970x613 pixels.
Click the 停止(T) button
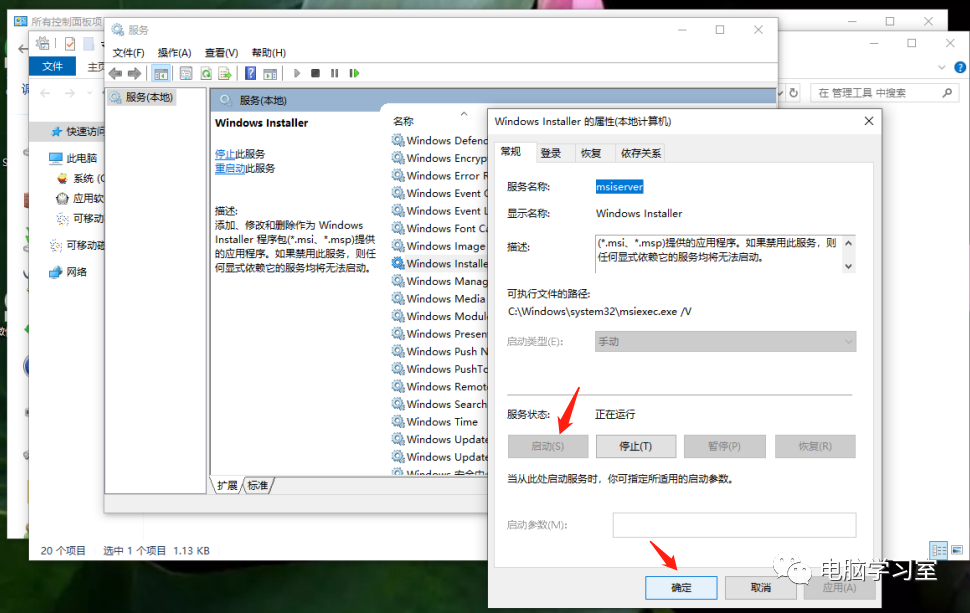(x=636, y=446)
